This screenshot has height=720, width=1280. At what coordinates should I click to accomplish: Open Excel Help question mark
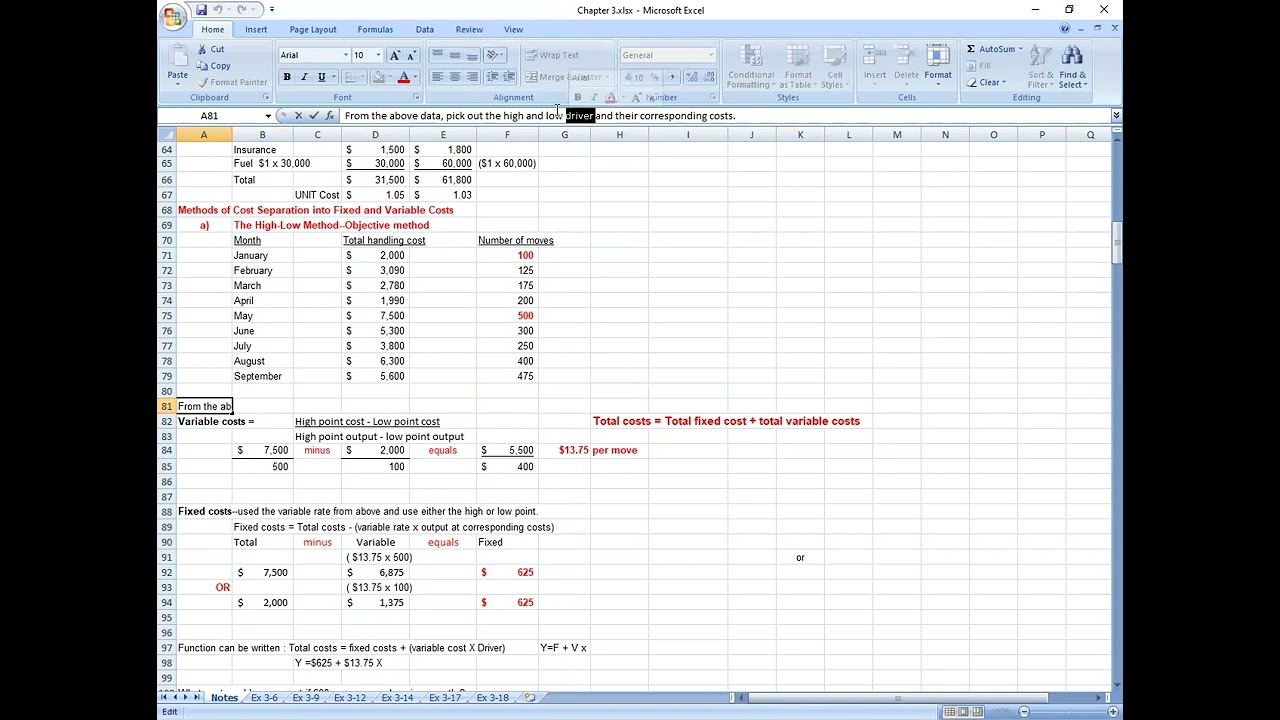pyautogui.click(x=1065, y=29)
